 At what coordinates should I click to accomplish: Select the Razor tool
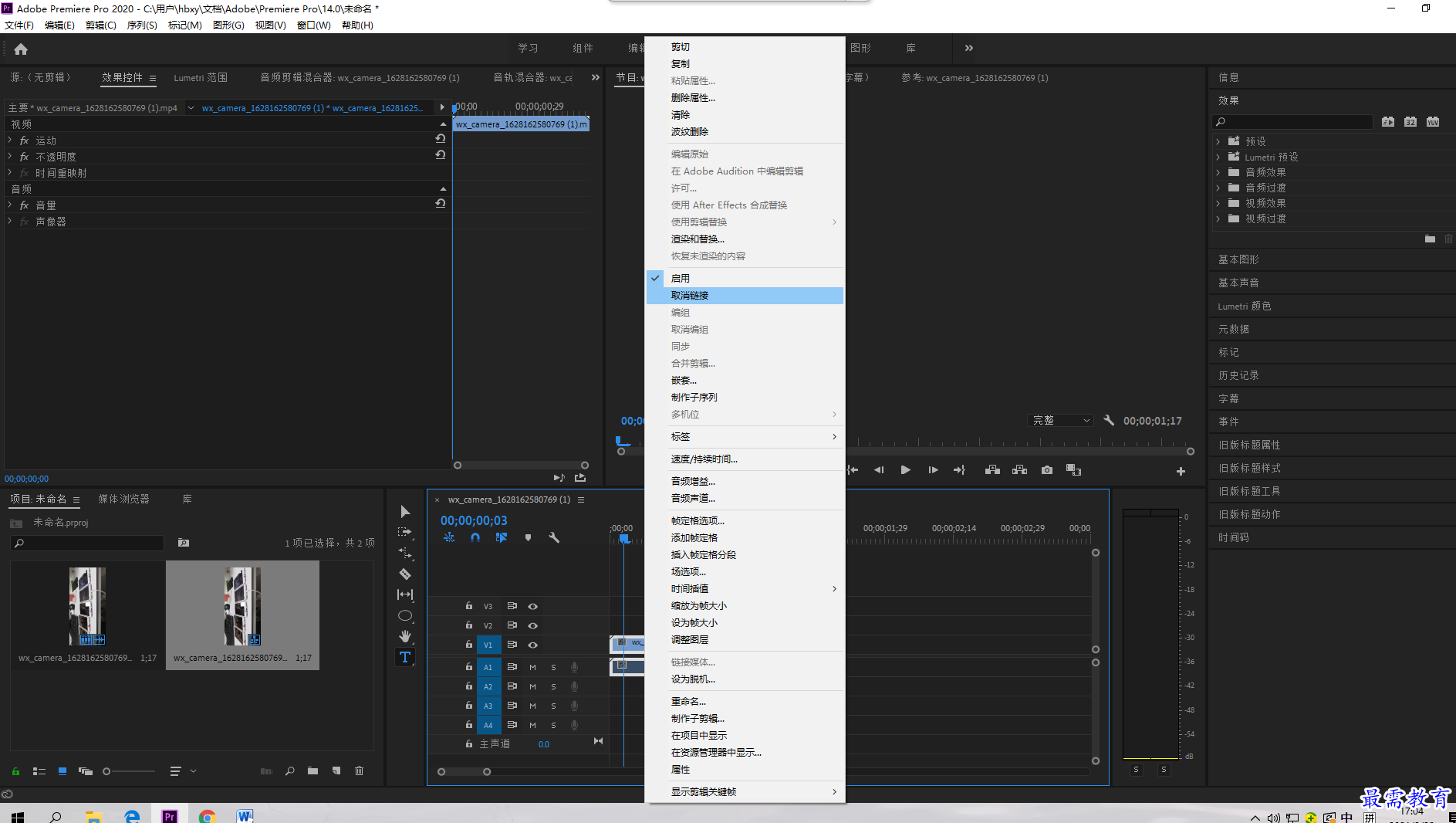(x=405, y=574)
